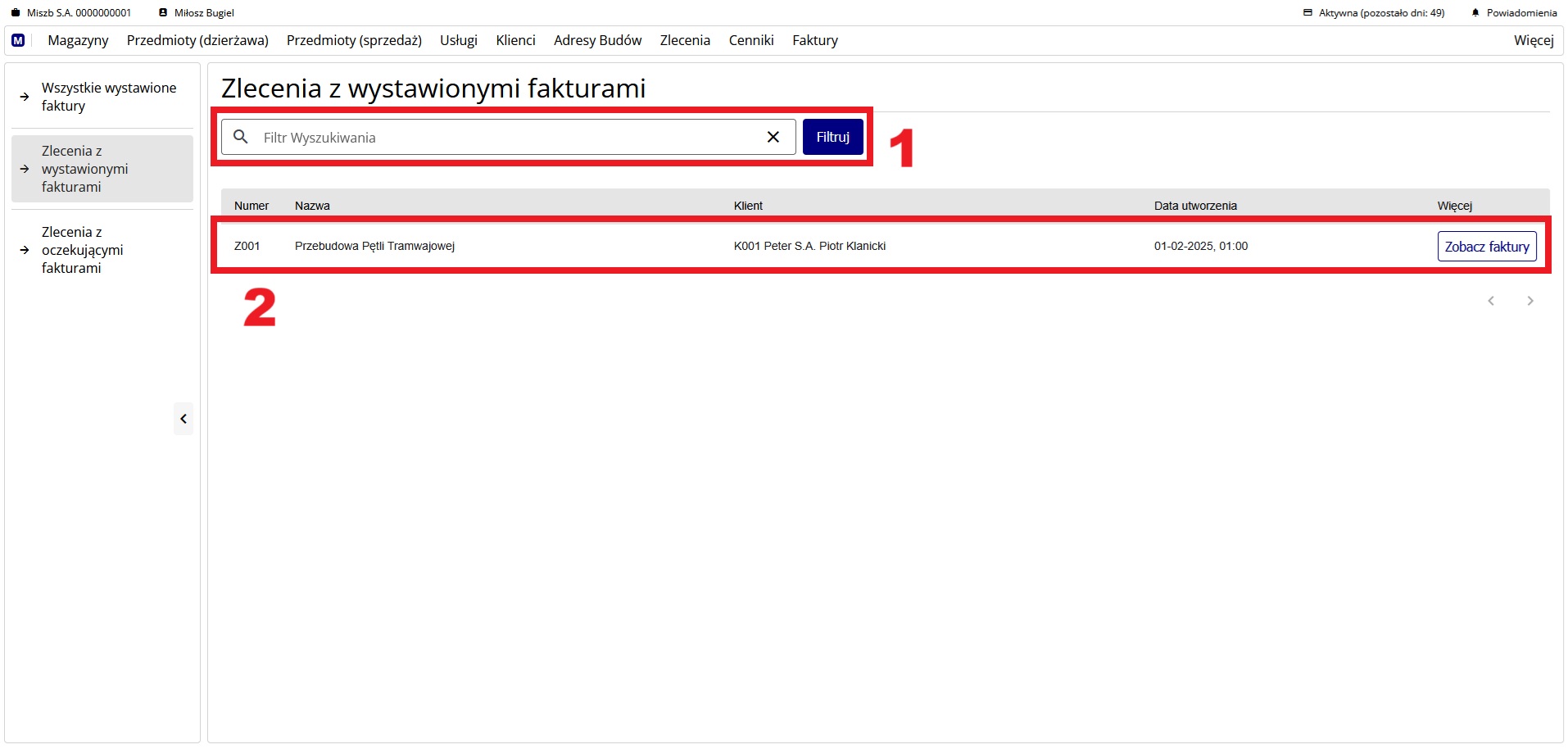Open the Magazyny menu
Viewport: 1568px width, 749px height.
click(78, 40)
